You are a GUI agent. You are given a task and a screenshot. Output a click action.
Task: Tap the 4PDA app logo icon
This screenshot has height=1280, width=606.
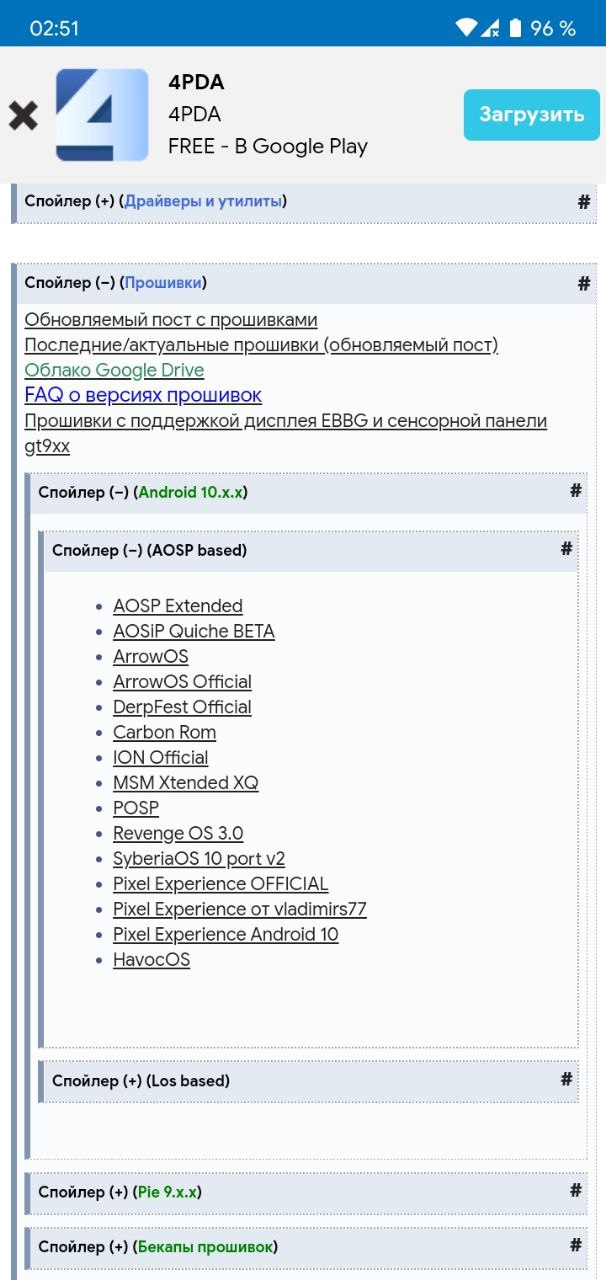tap(102, 114)
